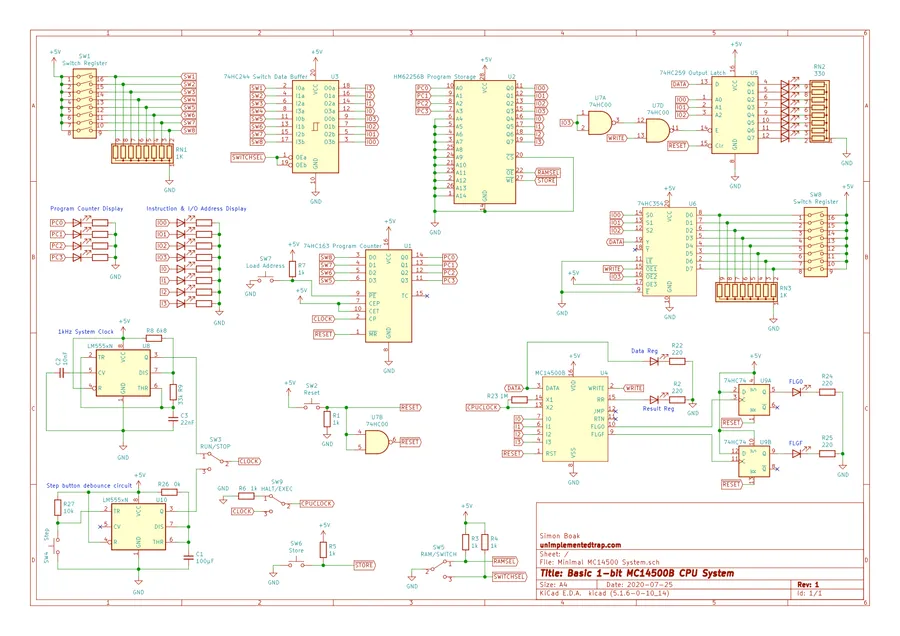
Task: Select the MC14500B CPU symbol U4
Action: click(575, 417)
